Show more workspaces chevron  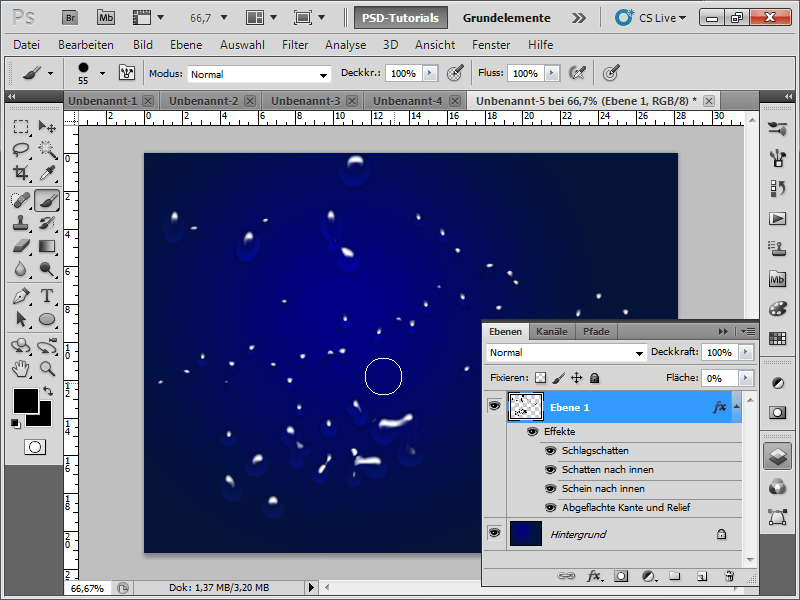point(579,18)
